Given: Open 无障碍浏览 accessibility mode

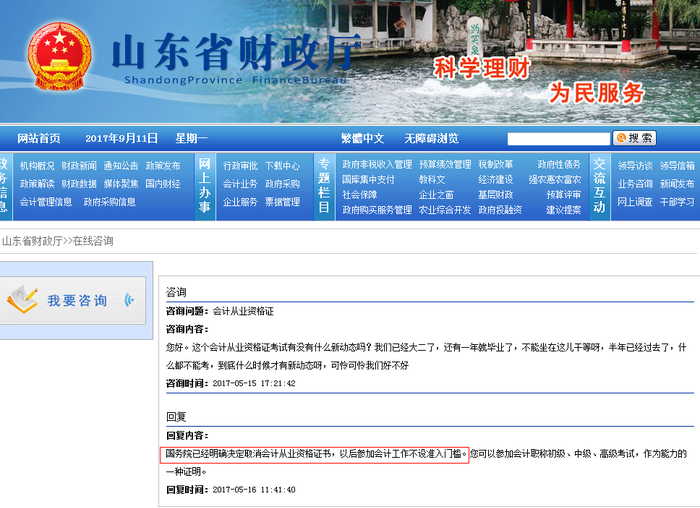Looking at the screenshot, I should [431, 138].
